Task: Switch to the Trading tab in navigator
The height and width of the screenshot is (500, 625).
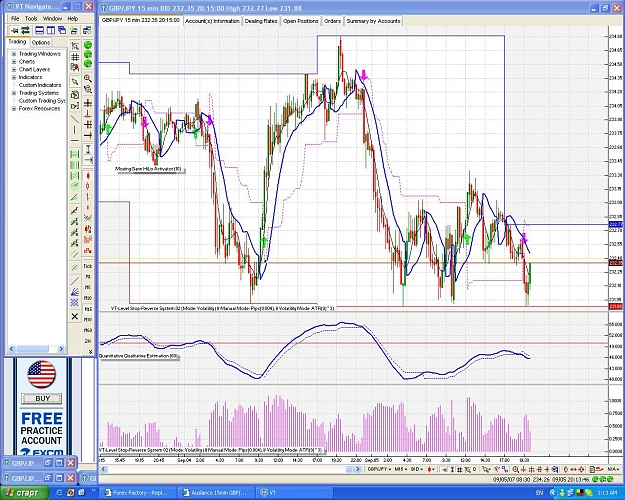Action: click(17, 42)
